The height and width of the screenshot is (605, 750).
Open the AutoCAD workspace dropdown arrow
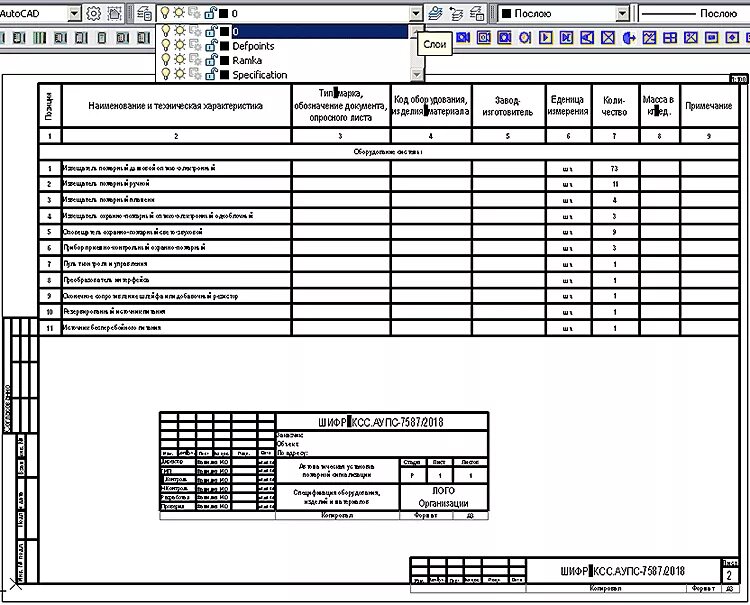pos(75,13)
